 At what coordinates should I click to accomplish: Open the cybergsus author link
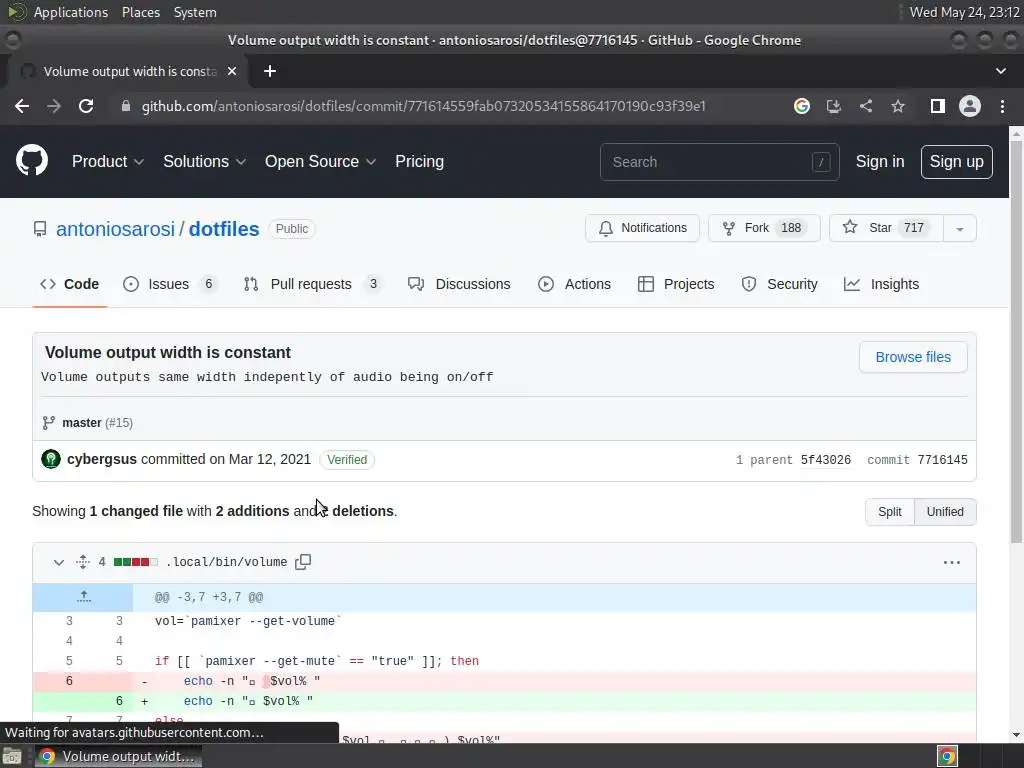[x=102, y=459]
